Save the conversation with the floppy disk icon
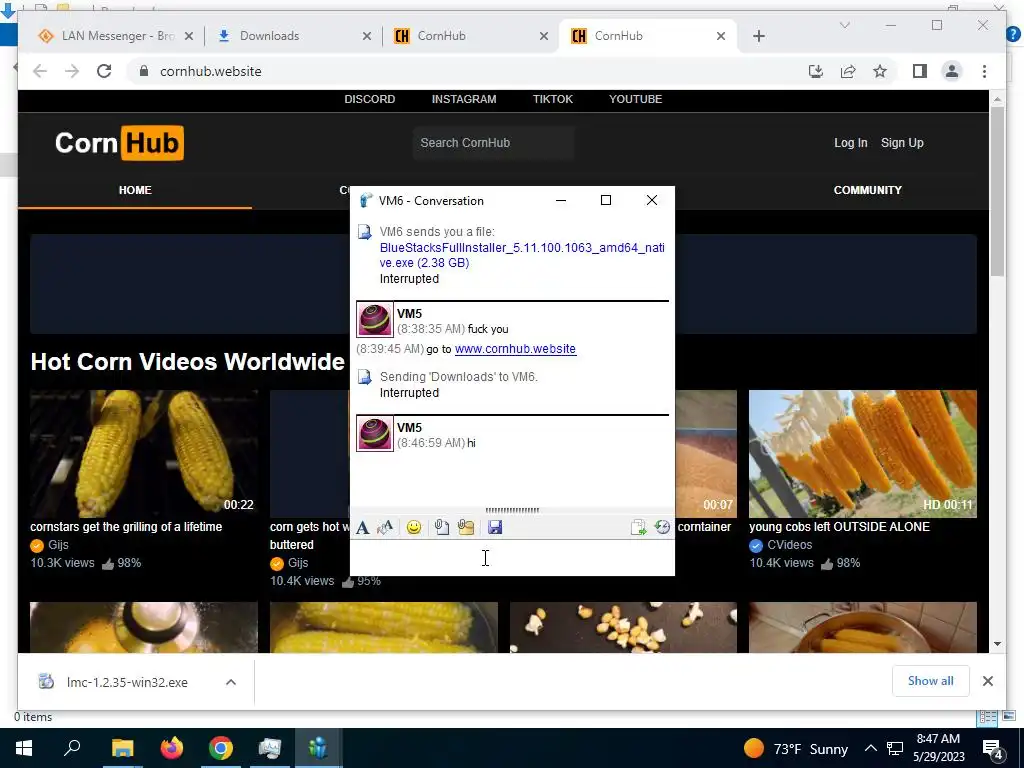The image size is (1024, 768). tap(495, 528)
